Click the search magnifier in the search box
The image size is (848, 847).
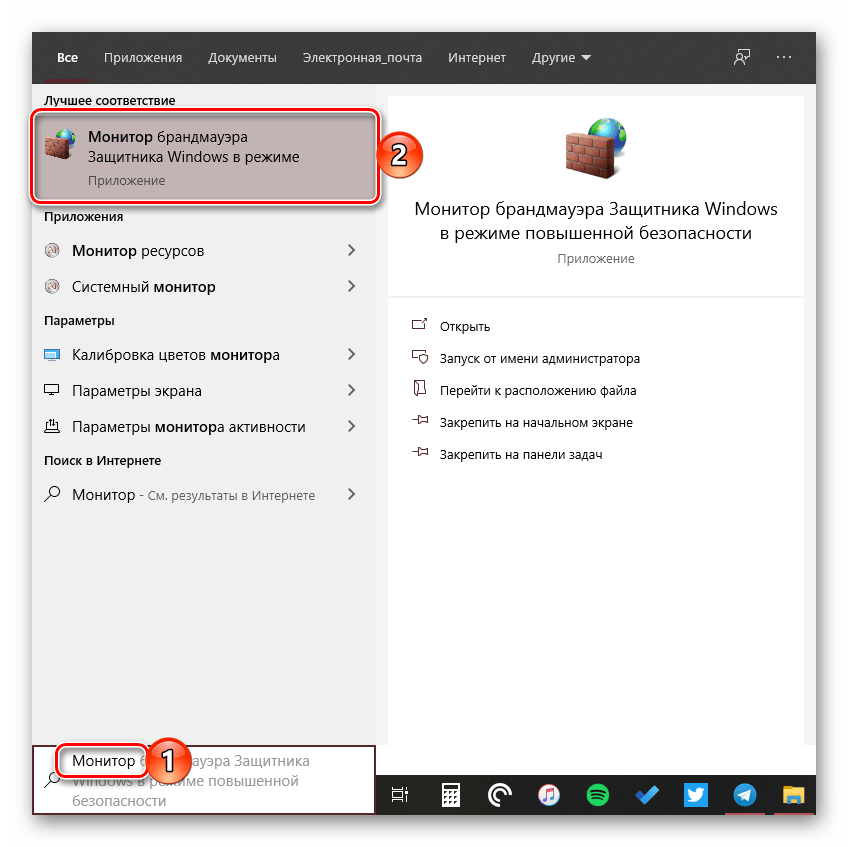(52, 779)
